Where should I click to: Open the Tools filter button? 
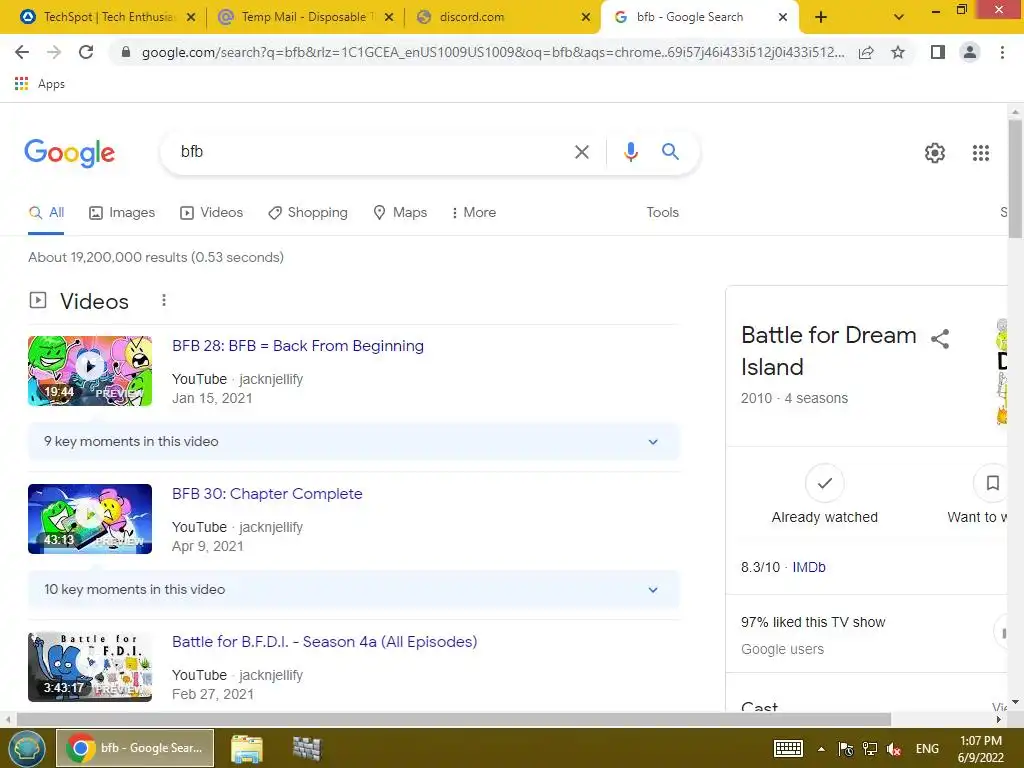point(662,212)
